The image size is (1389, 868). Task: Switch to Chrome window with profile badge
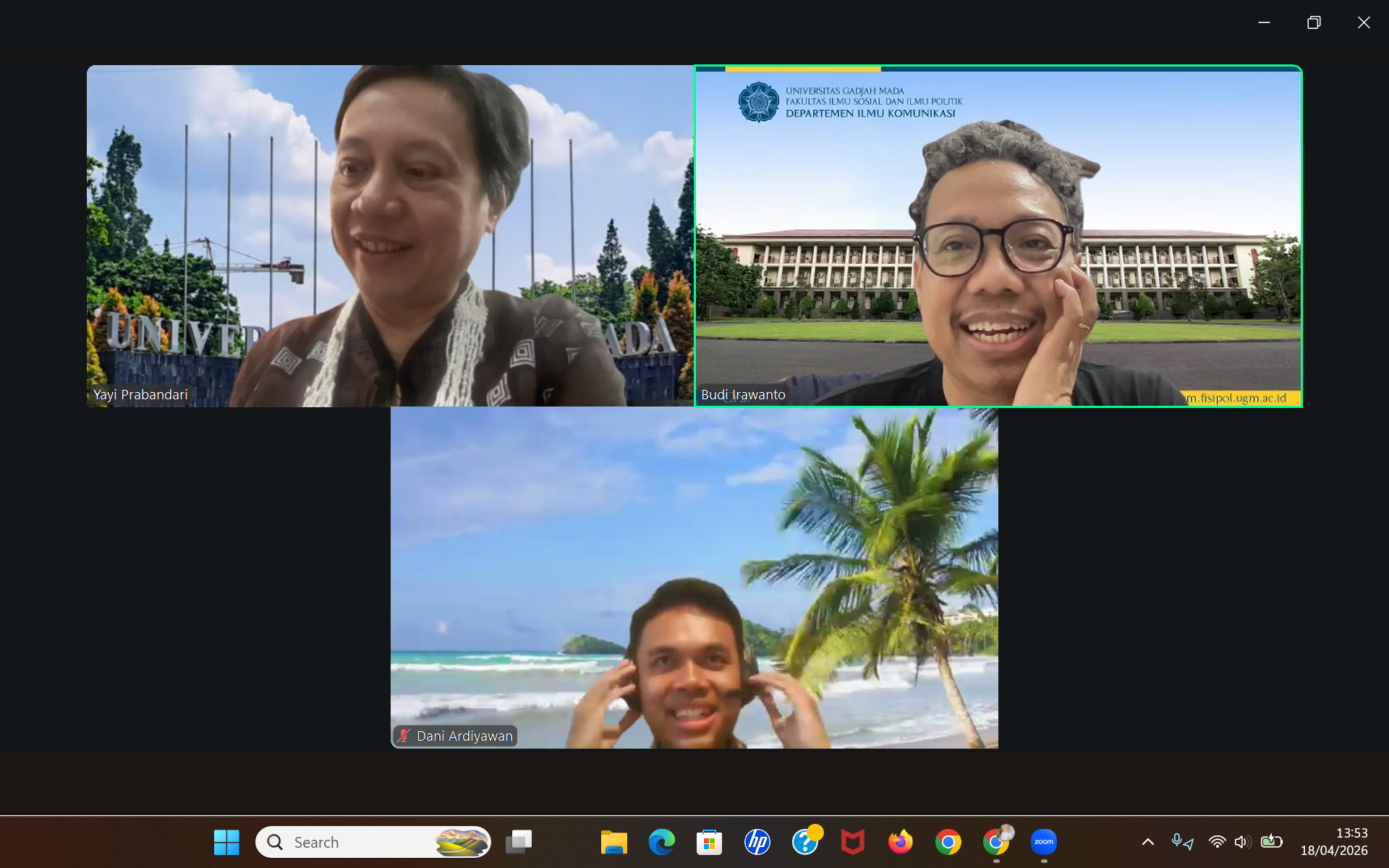(996, 842)
